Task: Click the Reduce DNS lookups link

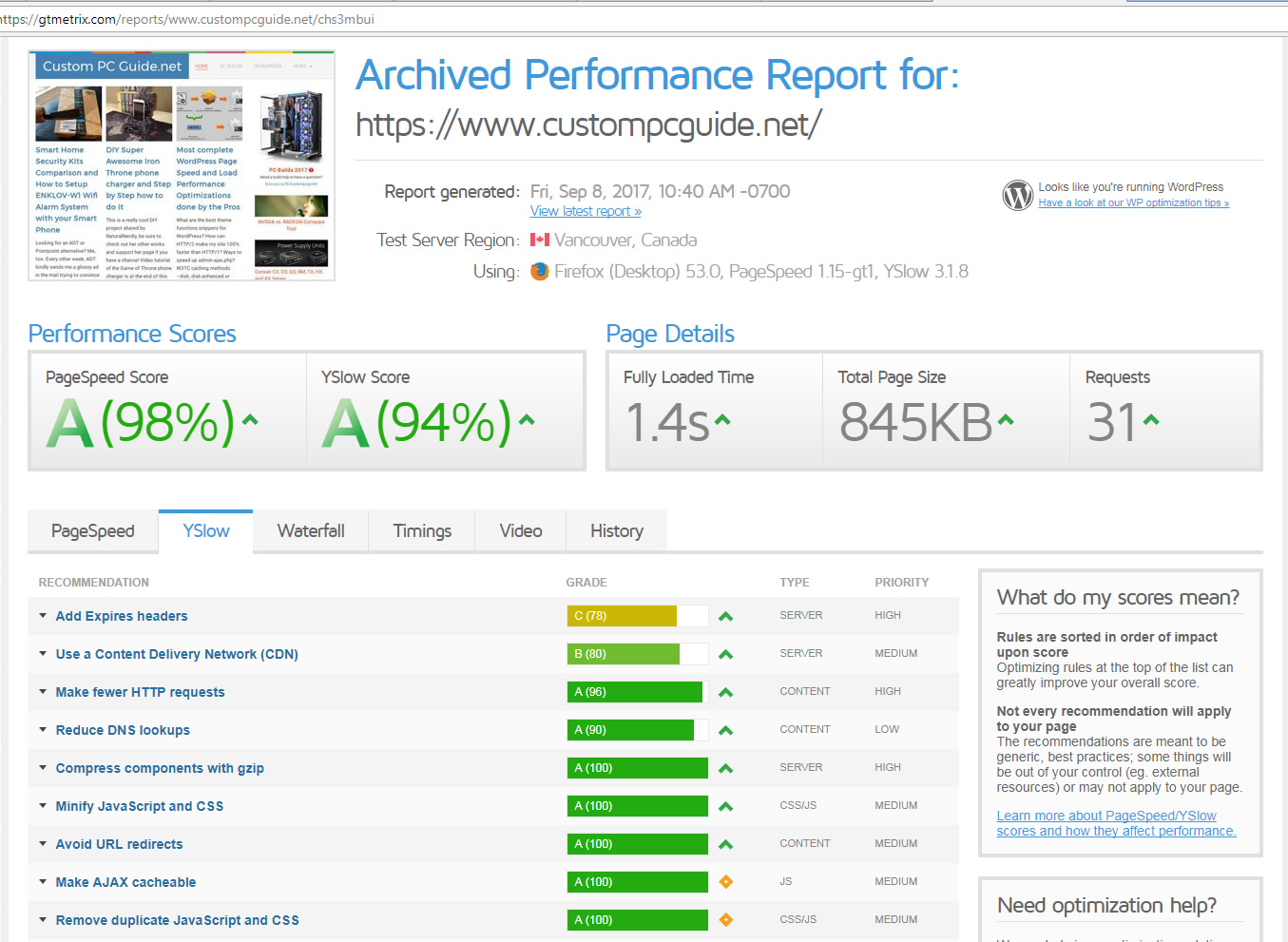Action: 123,730
